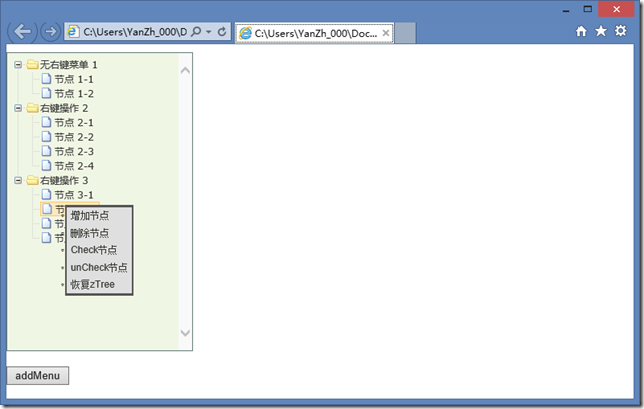Click the file icon of 节点 1-2
The height and width of the screenshot is (409, 644).
[x=47, y=93]
